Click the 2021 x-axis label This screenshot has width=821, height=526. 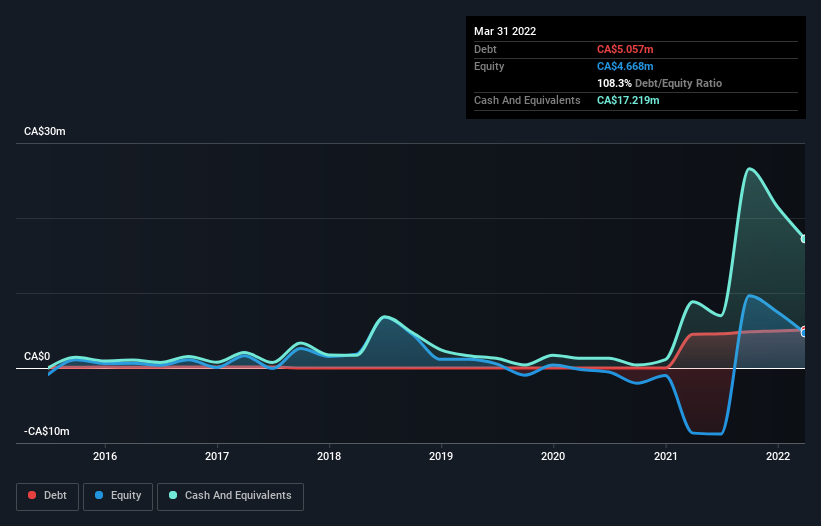click(x=665, y=456)
